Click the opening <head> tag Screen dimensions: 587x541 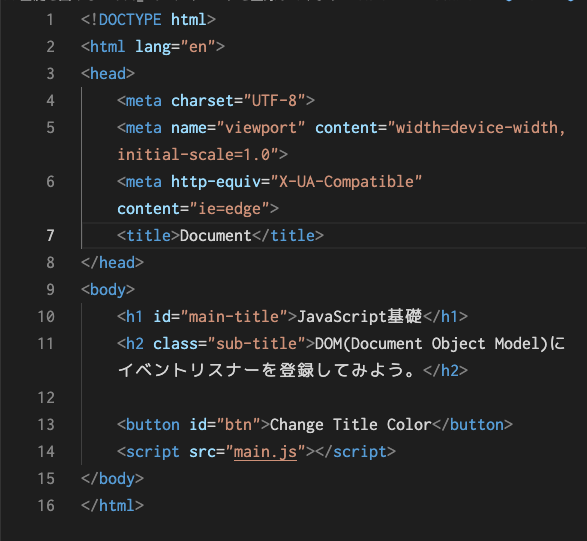108,74
